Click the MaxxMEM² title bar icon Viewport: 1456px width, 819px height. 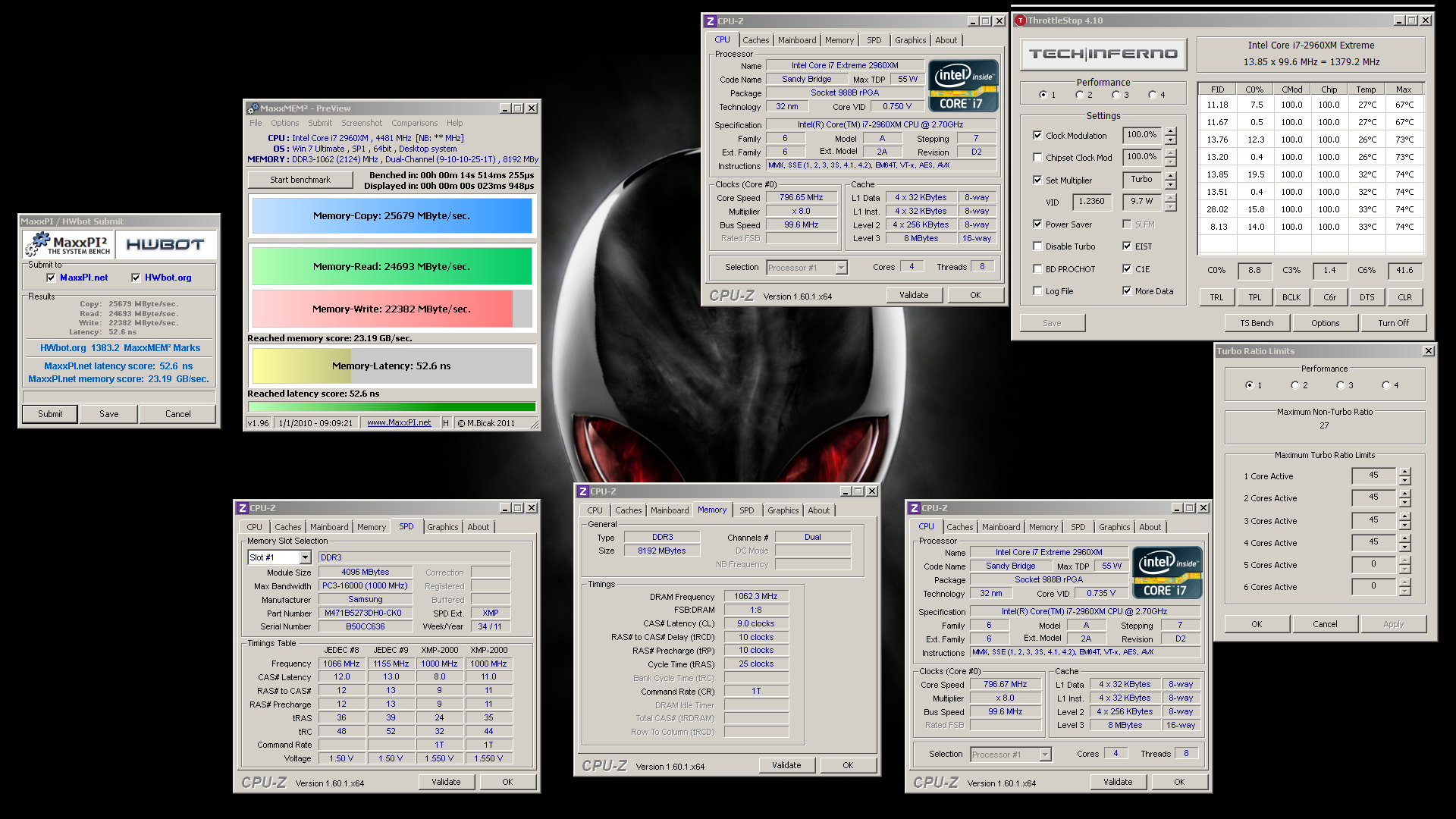253,108
